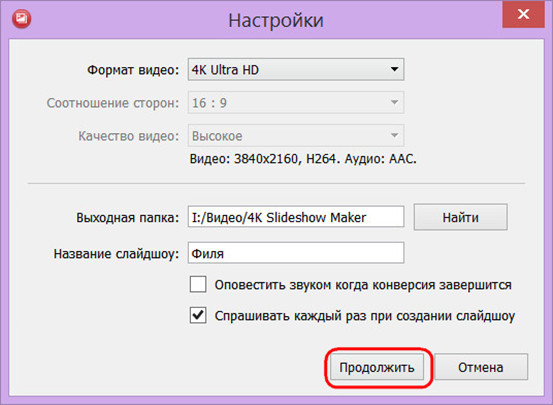Focus the Выходная папка path field
This screenshot has height=405, width=553.
coord(296,217)
